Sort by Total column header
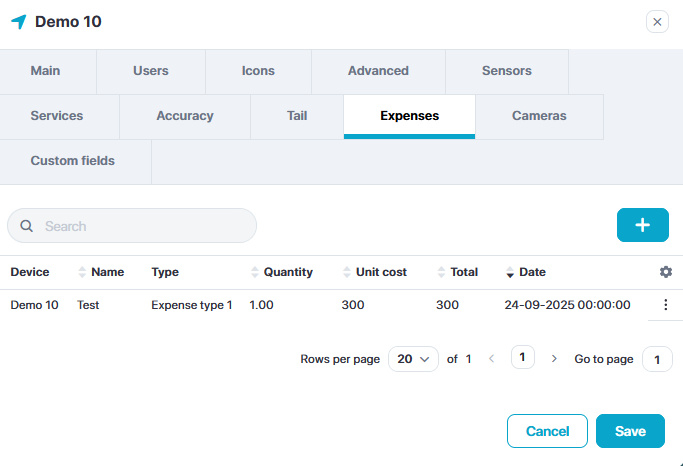 click(x=463, y=272)
